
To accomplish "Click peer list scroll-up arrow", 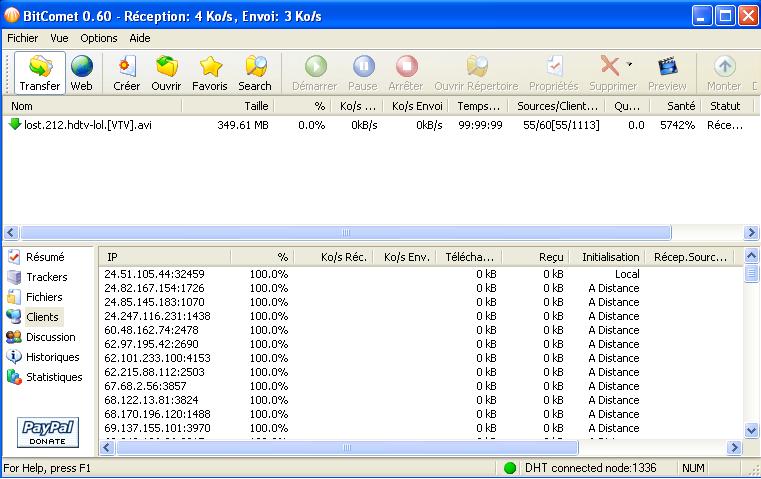I will [x=751, y=255].
